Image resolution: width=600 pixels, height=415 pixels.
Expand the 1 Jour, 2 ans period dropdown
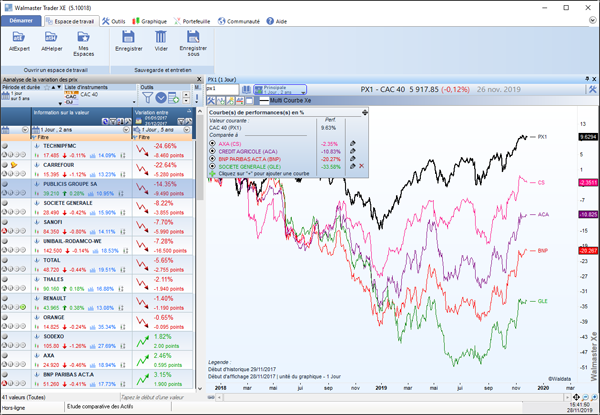(126, 130)
